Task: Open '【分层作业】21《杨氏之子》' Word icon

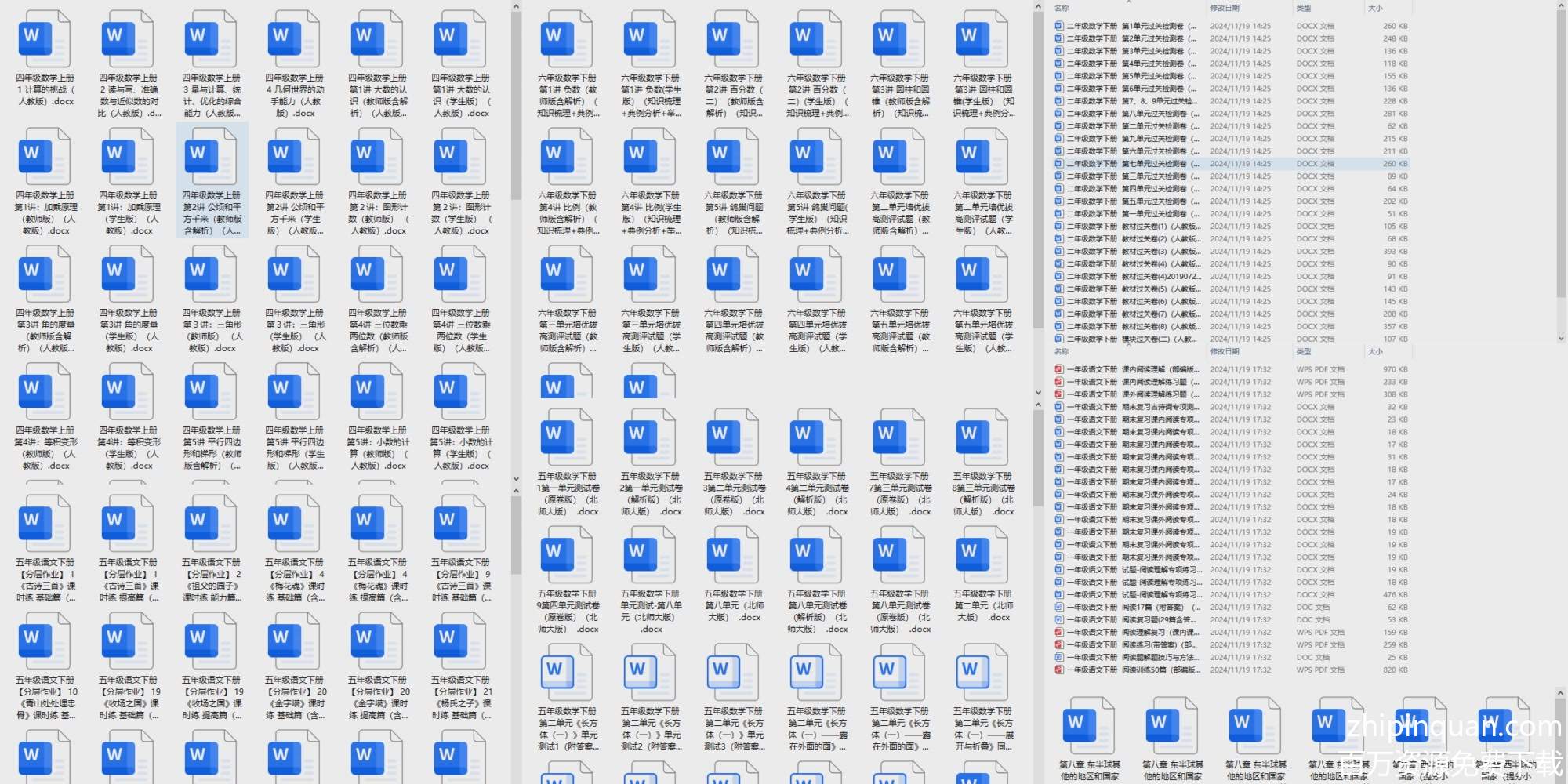Action: 460,641
